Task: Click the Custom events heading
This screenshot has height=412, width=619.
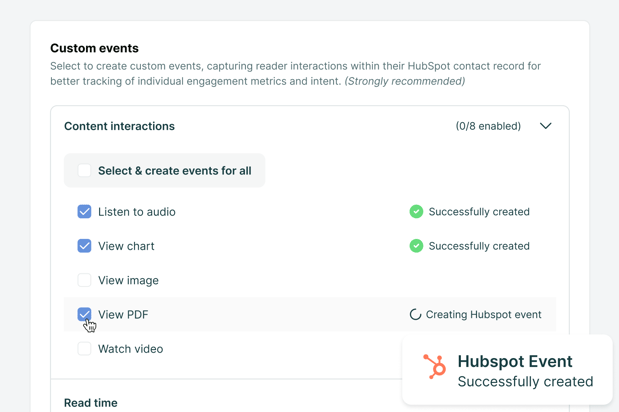Action: click(94, 48)
